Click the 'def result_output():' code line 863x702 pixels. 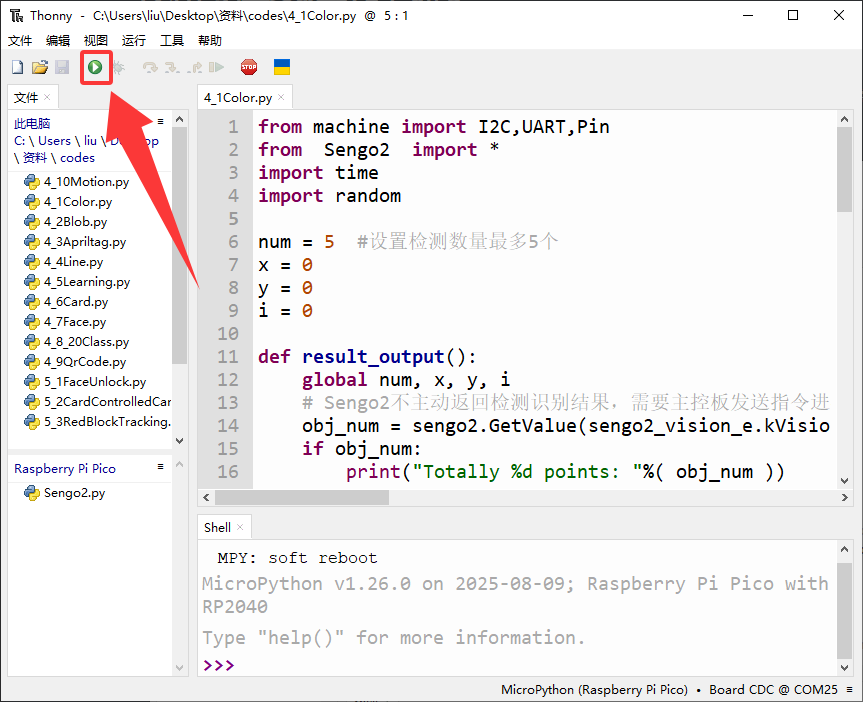tap(367, 357)
